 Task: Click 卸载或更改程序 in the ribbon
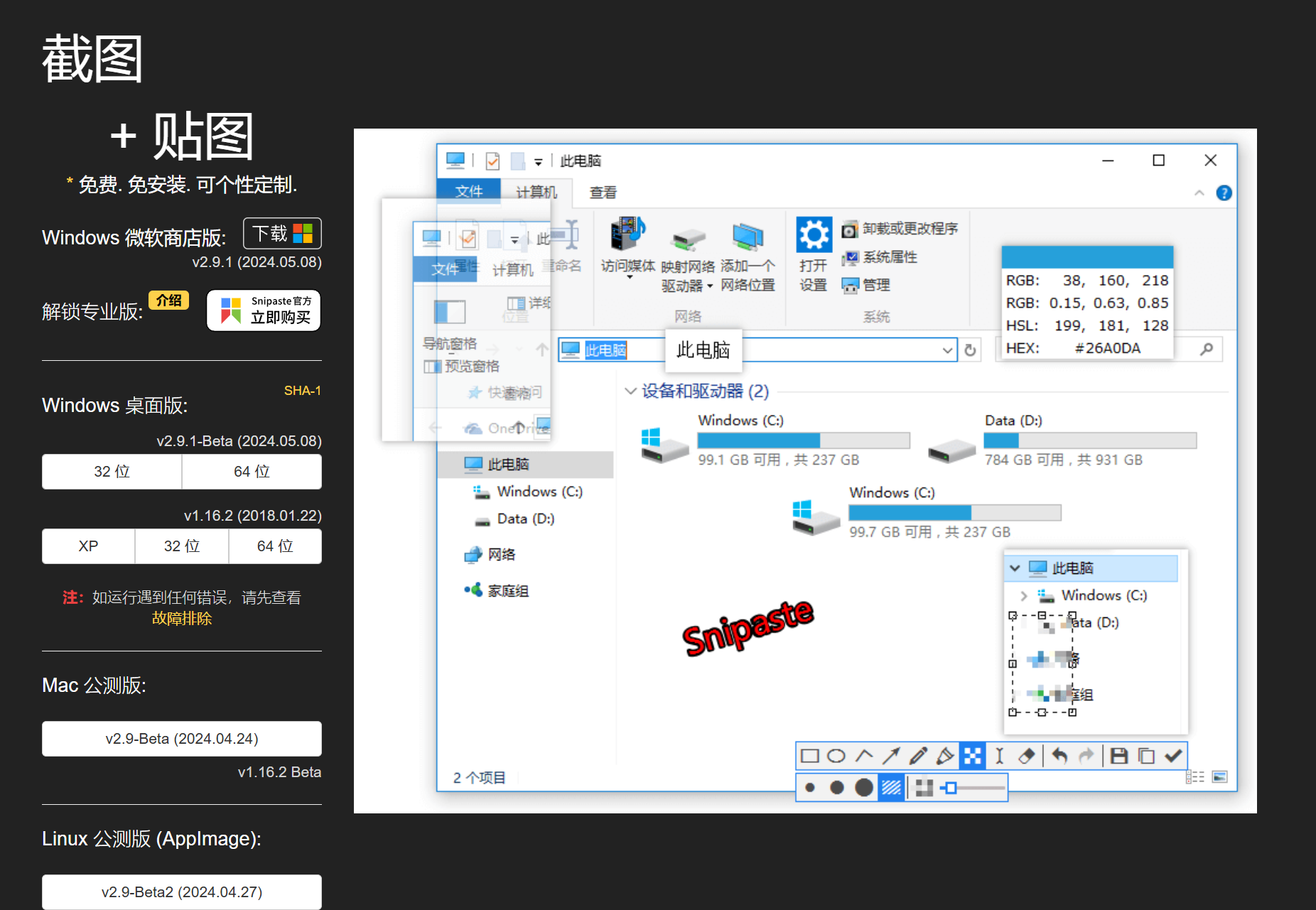910,229
